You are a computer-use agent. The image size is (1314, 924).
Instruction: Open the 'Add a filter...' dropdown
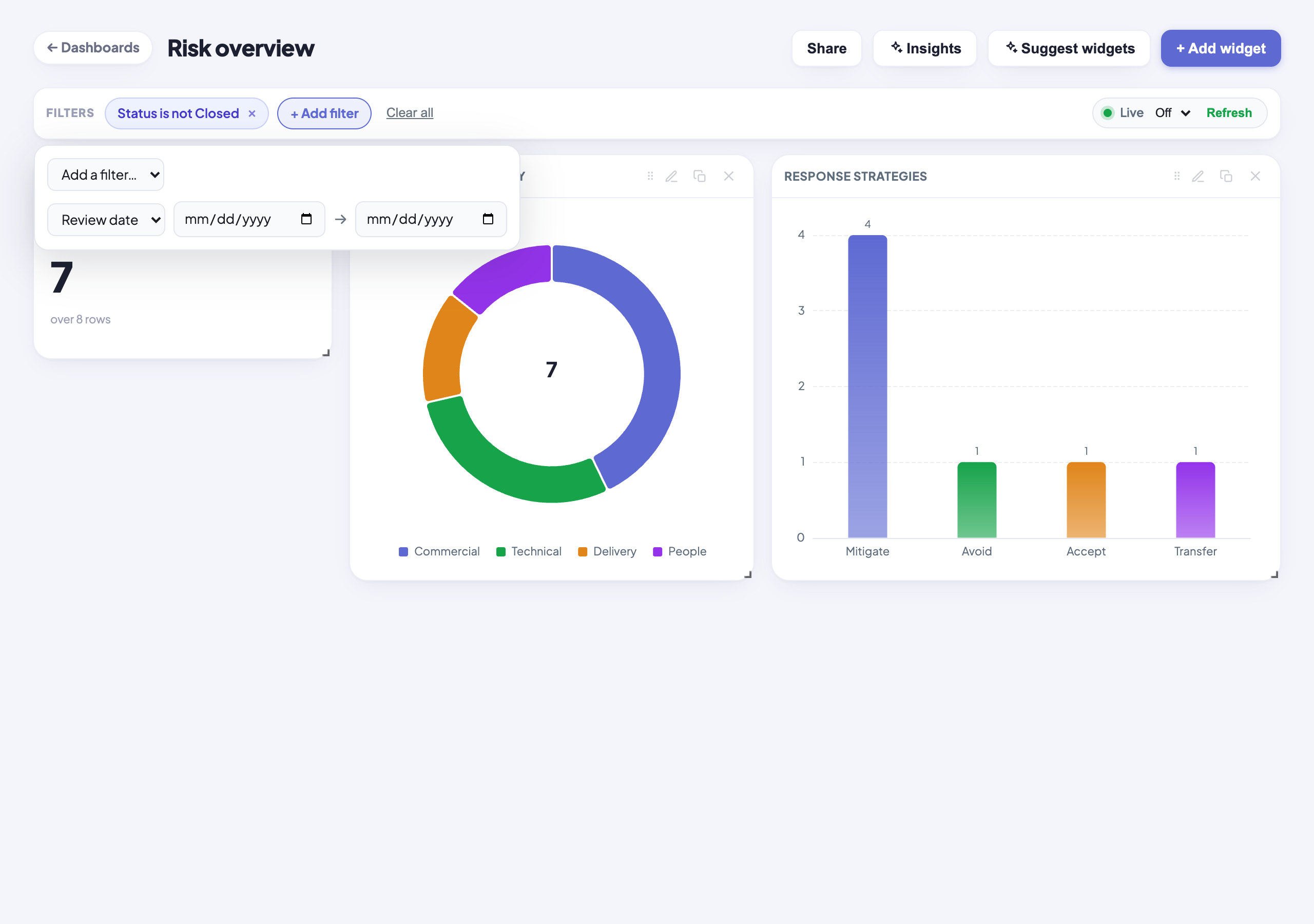tap(106, 175)
